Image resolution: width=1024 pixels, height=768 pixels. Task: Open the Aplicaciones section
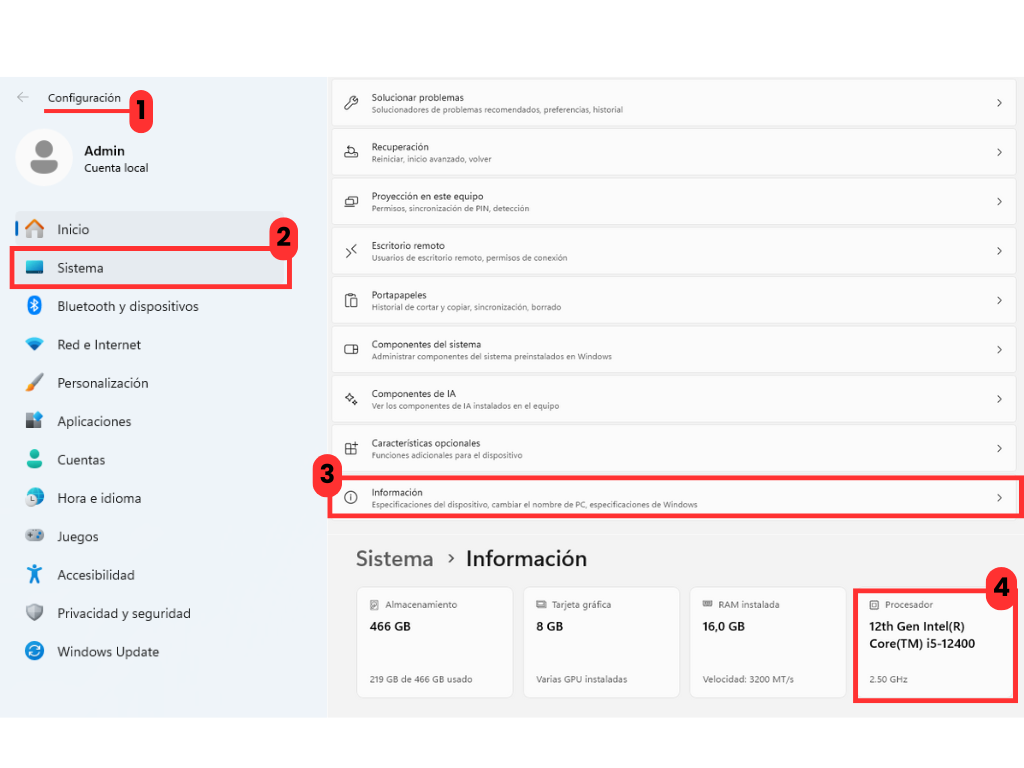(94, 422)
